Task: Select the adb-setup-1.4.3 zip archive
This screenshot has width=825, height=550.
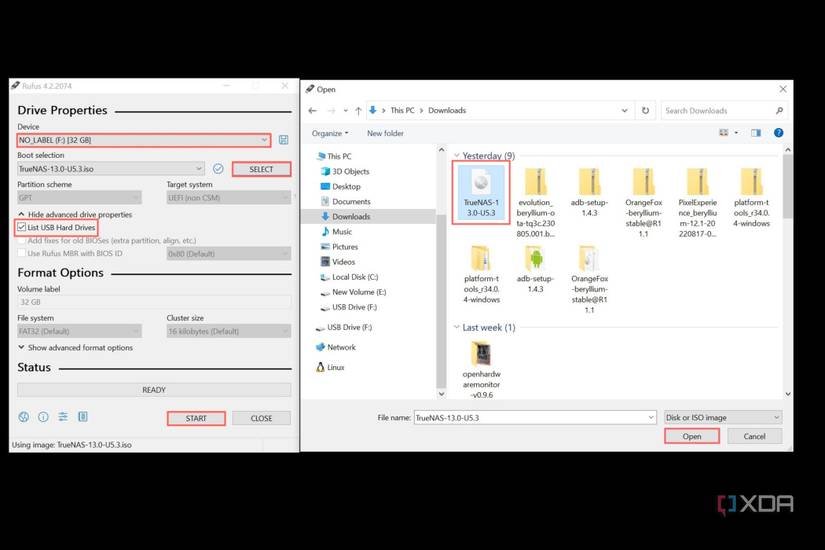Action: pyautogui.click(x=589, y=192)
